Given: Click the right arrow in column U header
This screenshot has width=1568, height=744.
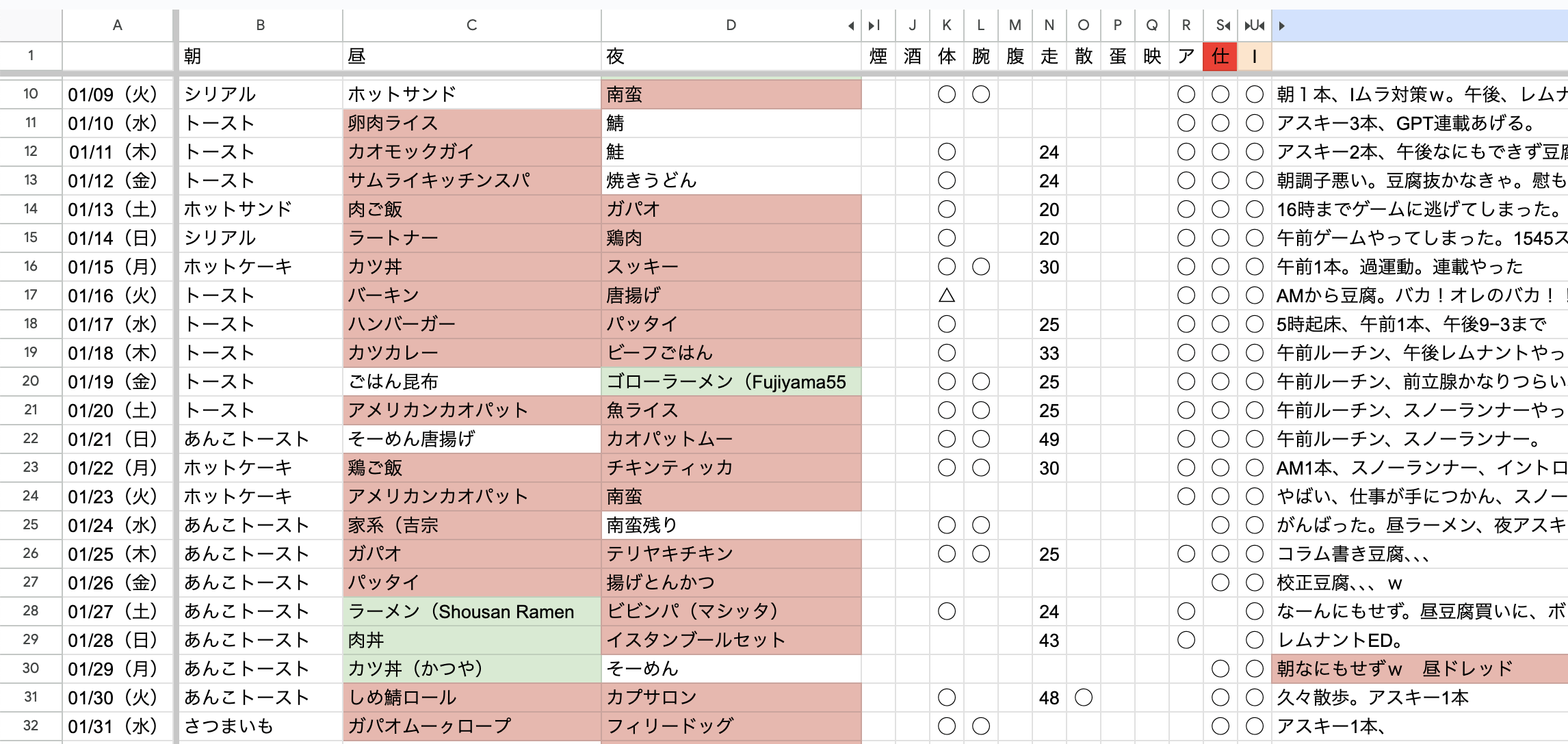Looking at the screenshot, I should 1246,26.
